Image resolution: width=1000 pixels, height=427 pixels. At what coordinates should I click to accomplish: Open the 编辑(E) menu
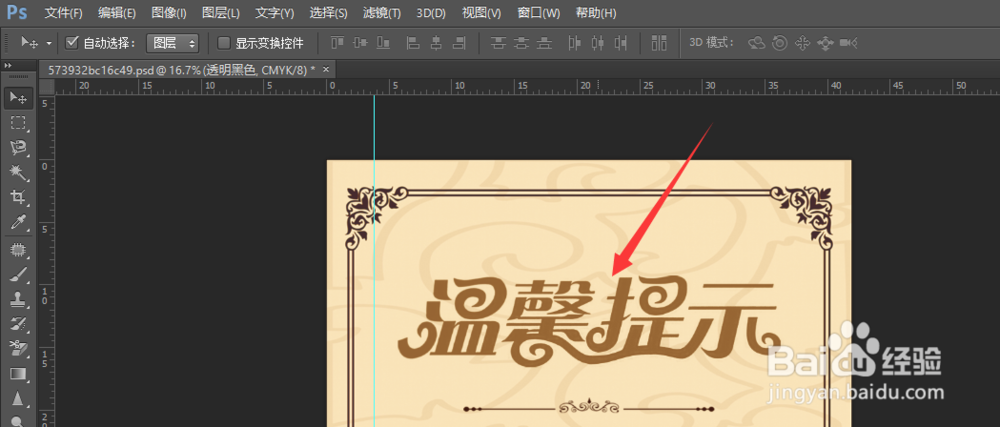click(117, 12)
